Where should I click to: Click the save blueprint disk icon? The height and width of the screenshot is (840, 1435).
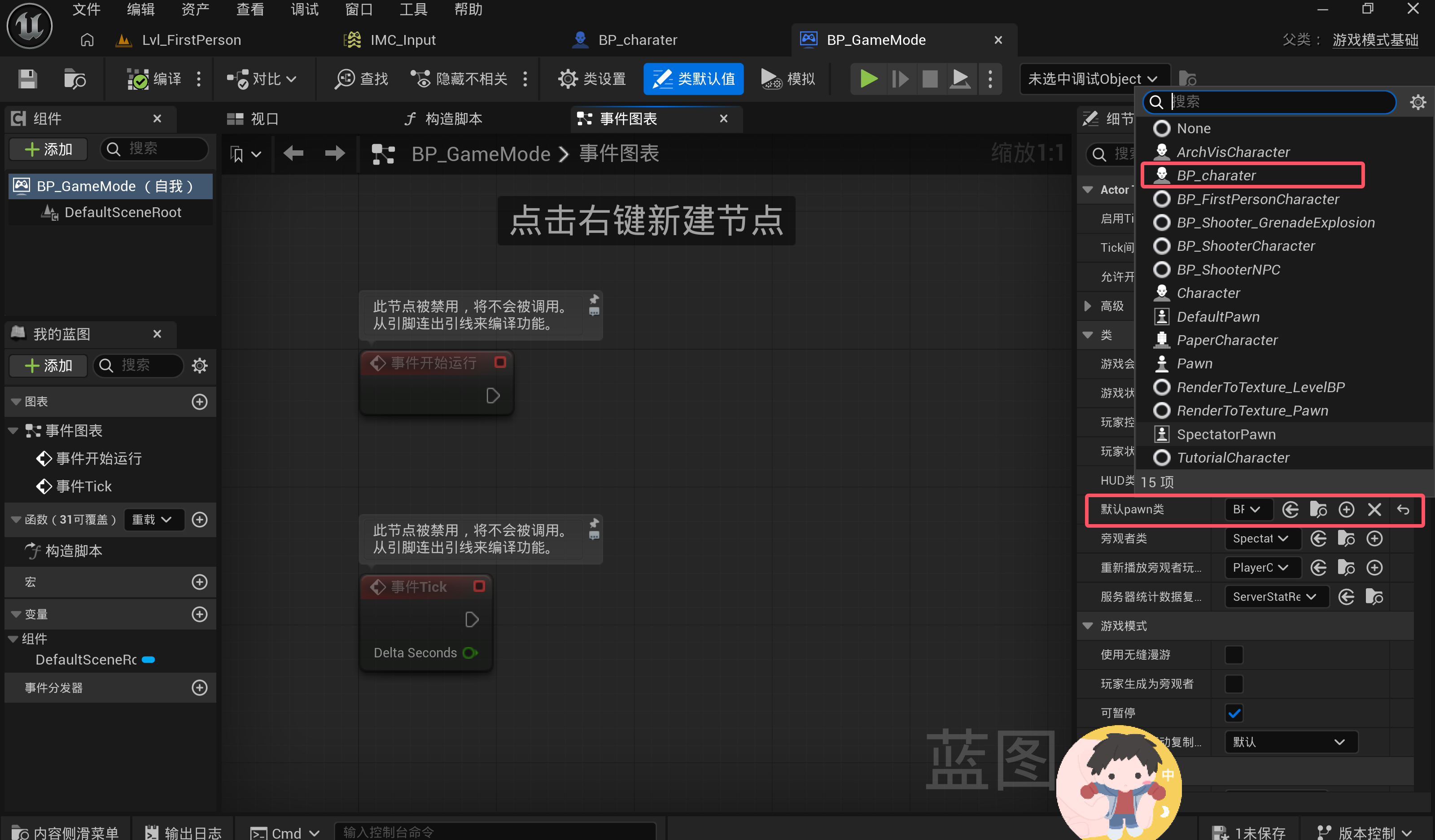point(27,79)
